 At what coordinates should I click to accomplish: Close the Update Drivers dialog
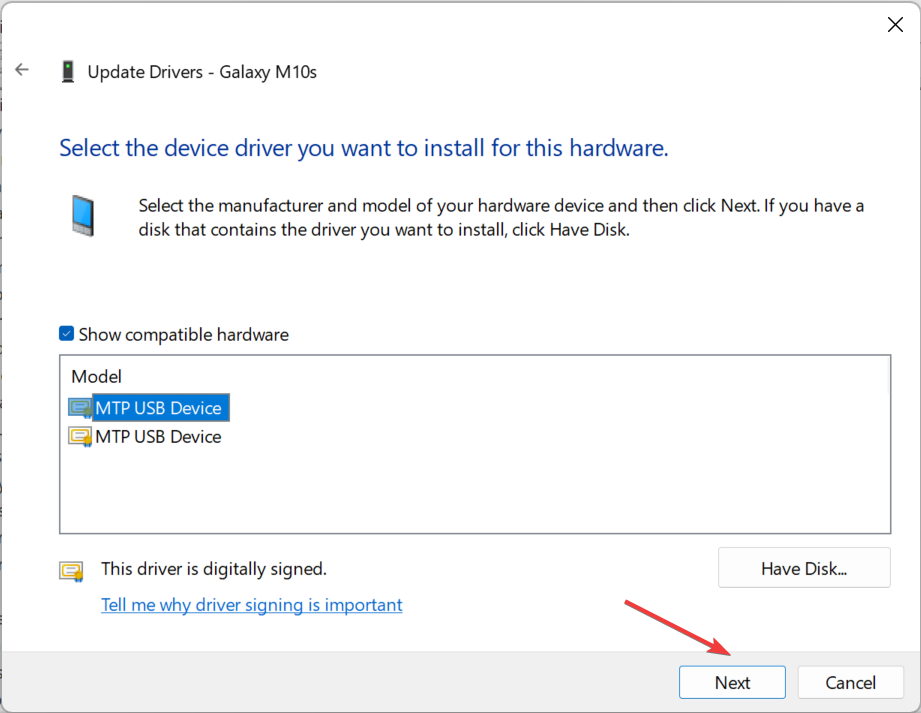pos(895,25)
